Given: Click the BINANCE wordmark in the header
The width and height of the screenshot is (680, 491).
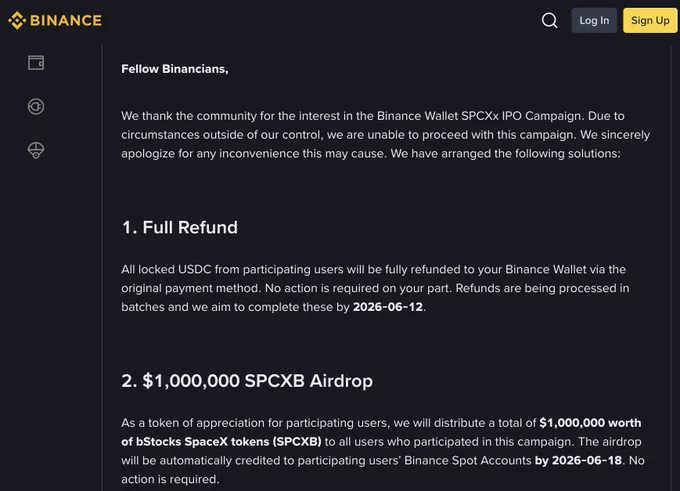Looking at the screenshot, I should (x=66, y=20).
